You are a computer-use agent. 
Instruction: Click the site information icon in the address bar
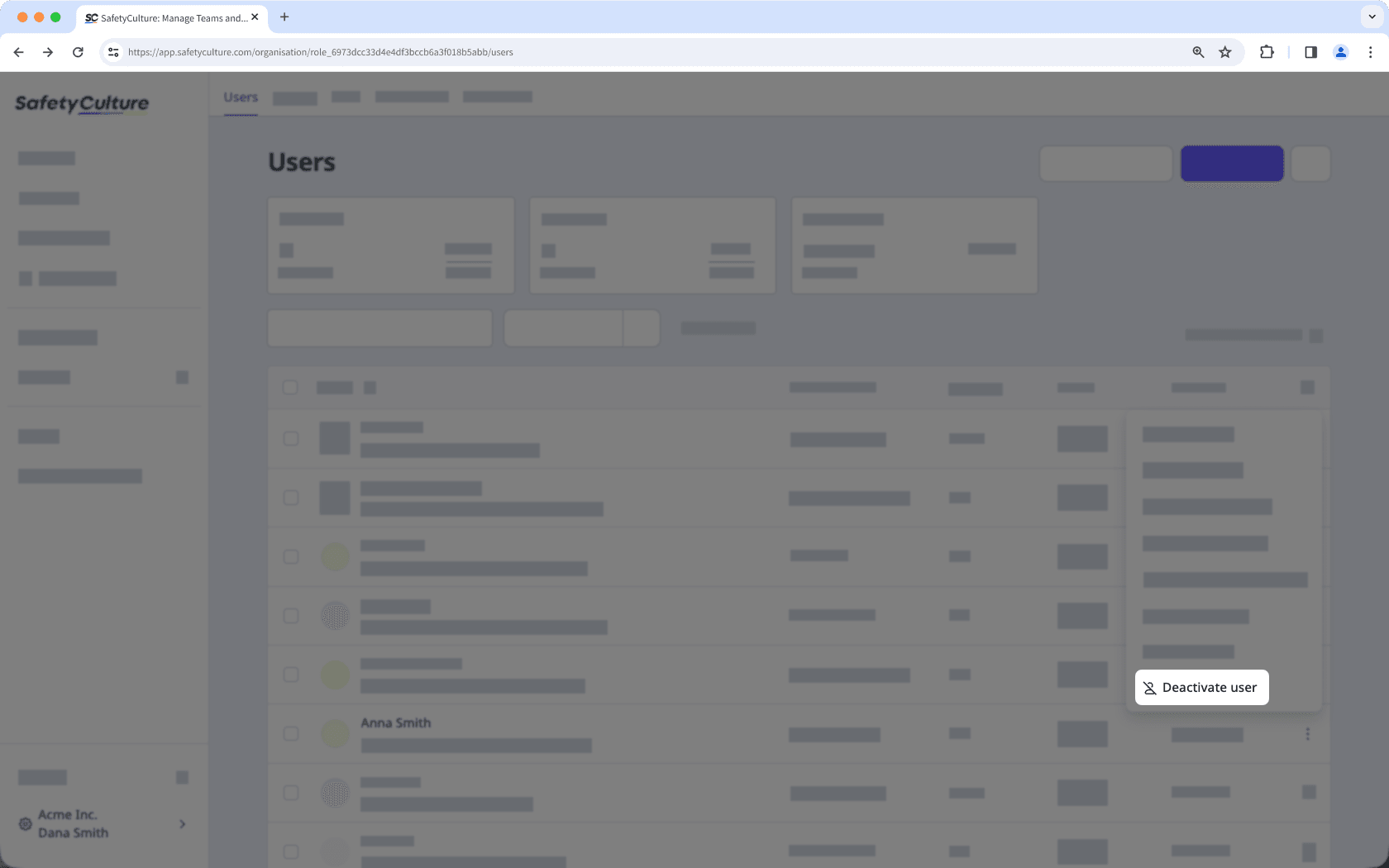pos(112,51)
